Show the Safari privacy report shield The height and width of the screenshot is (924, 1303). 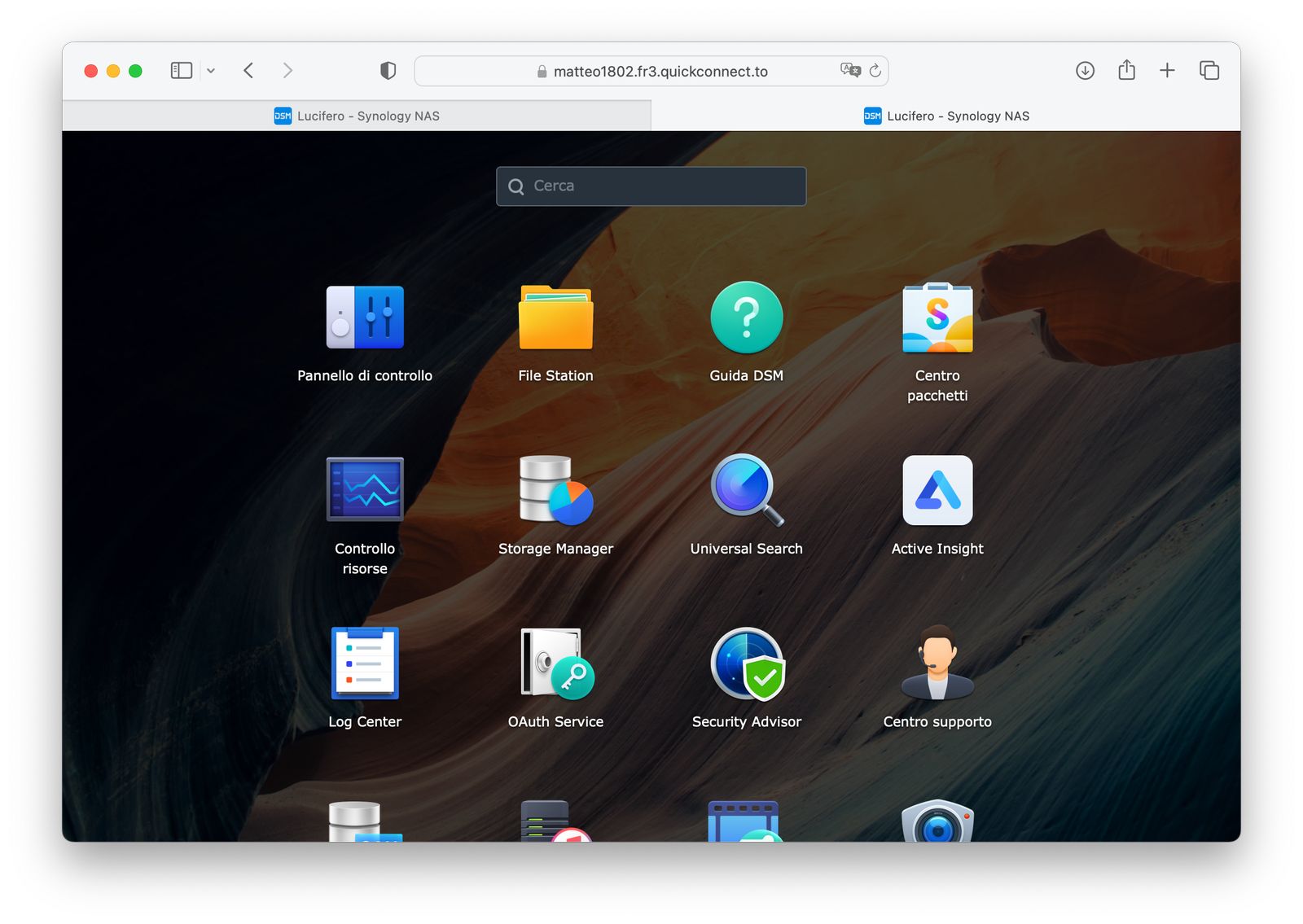click(x=388, y=71)
